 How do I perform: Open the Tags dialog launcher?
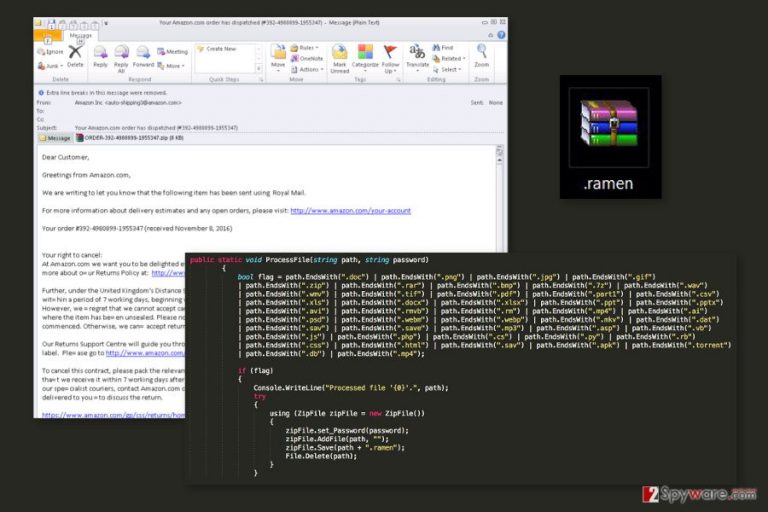pyautogui.click(x=398, y=79)
